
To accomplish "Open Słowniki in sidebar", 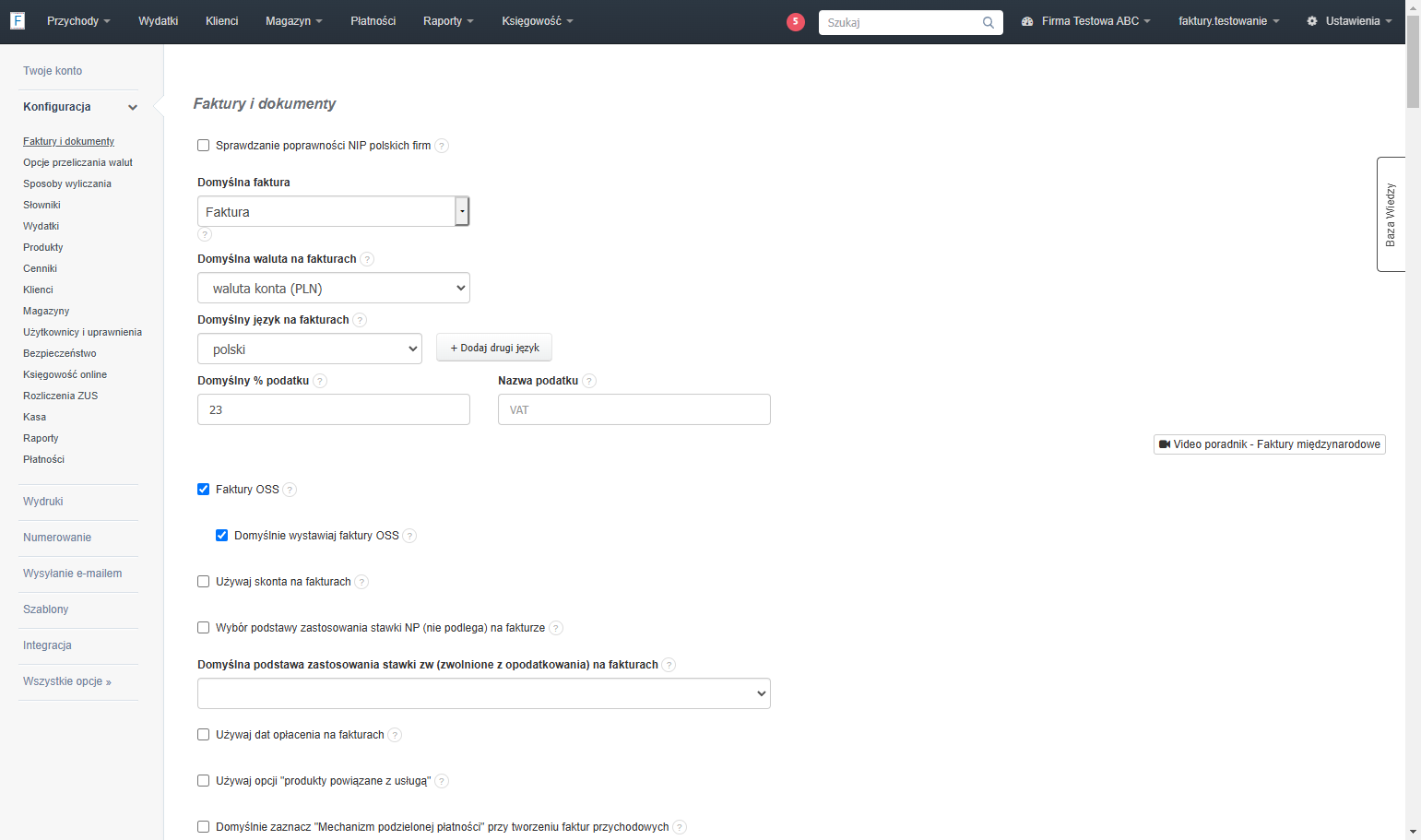I will 41,205.
